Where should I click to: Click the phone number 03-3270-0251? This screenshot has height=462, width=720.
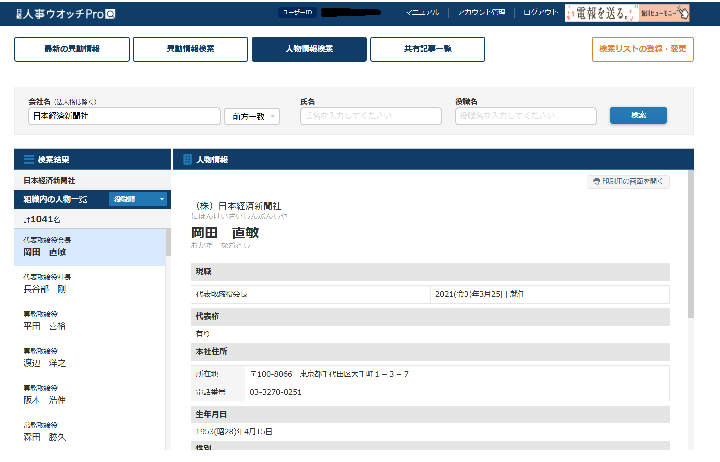276,392
